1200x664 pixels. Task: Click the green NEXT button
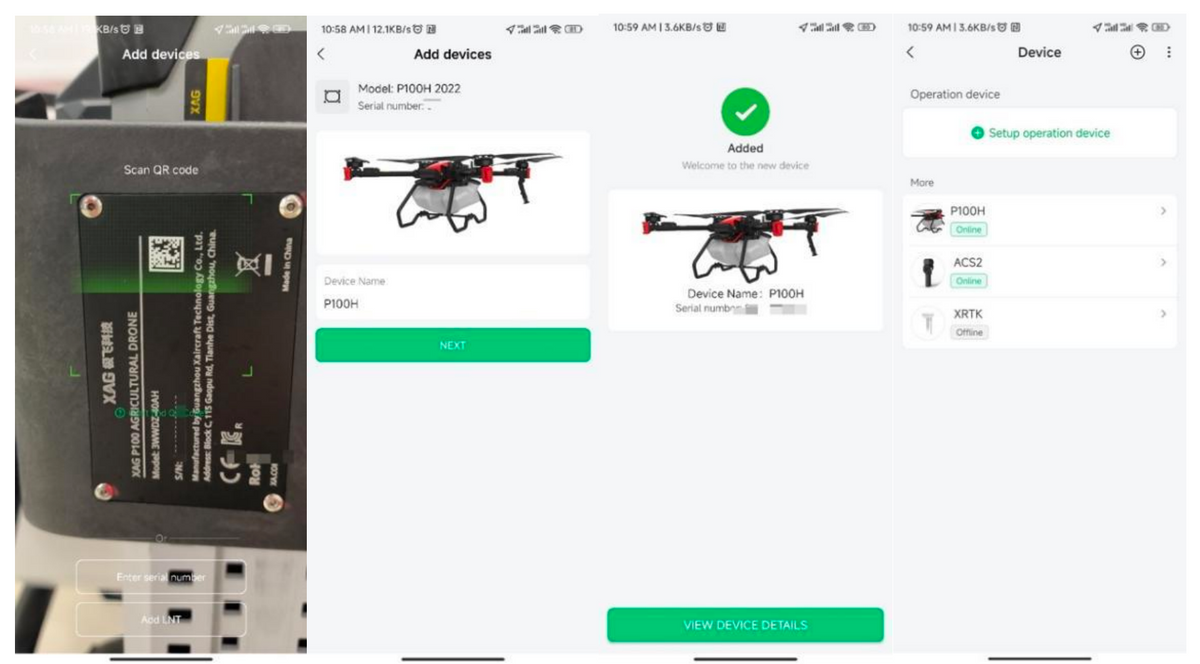[x=453, y=345]
